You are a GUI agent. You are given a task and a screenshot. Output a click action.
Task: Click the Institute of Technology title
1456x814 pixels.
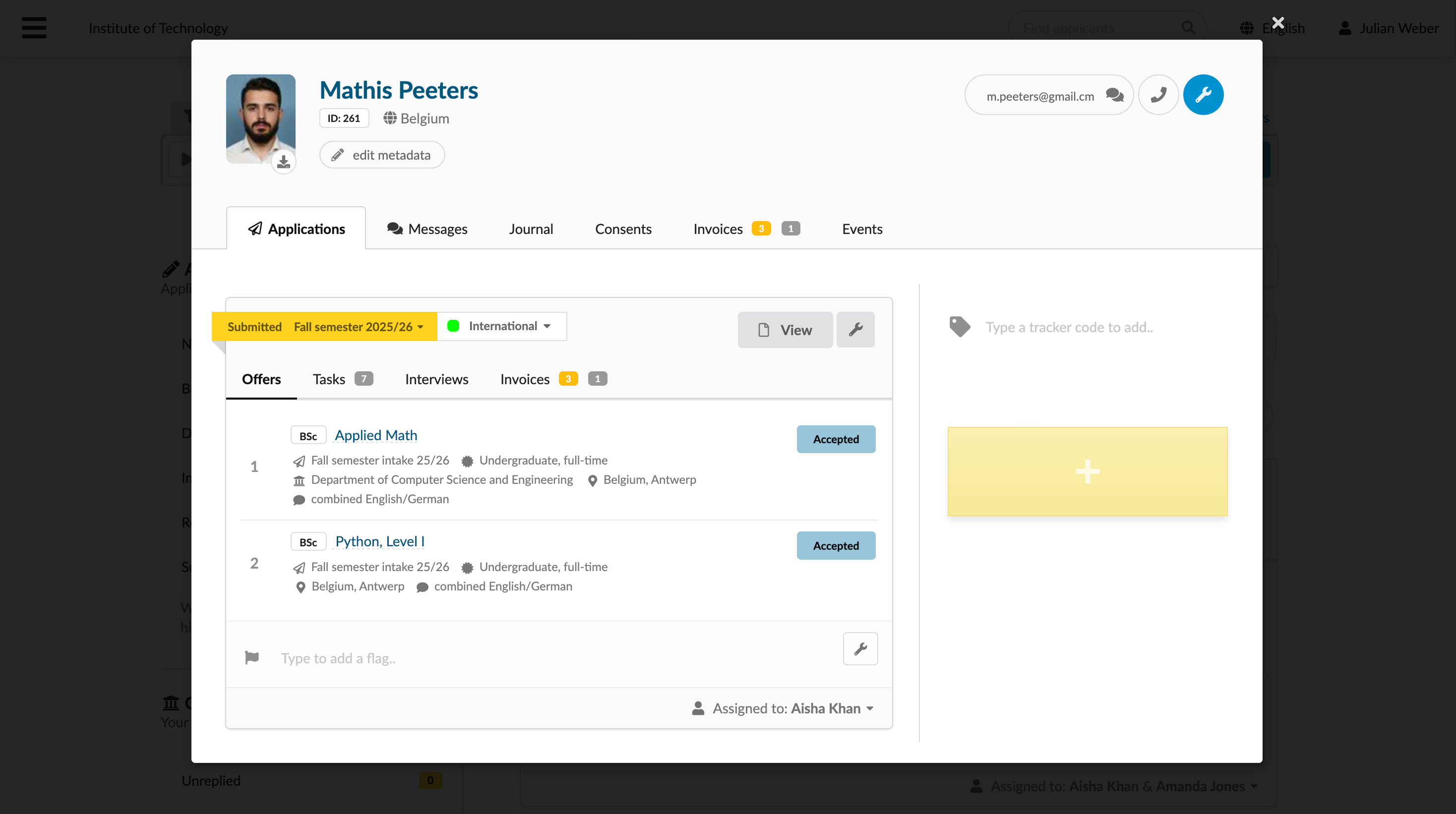point(158,28)
